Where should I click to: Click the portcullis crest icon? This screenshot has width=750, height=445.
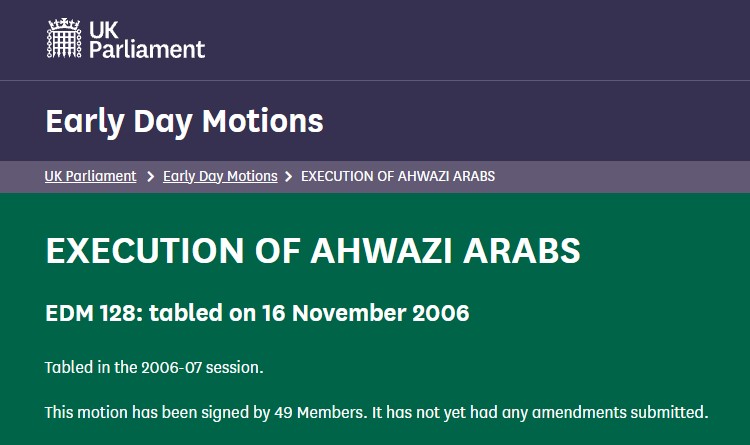[65, 39]
